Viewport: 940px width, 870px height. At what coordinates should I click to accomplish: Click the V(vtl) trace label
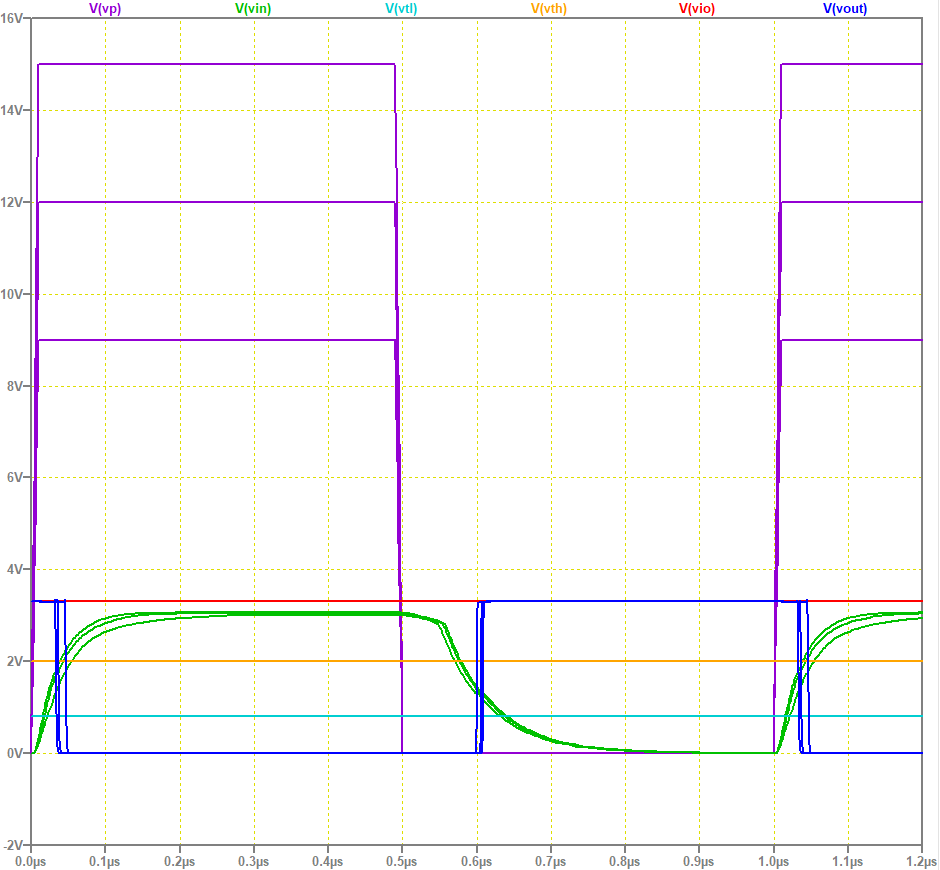399,10
